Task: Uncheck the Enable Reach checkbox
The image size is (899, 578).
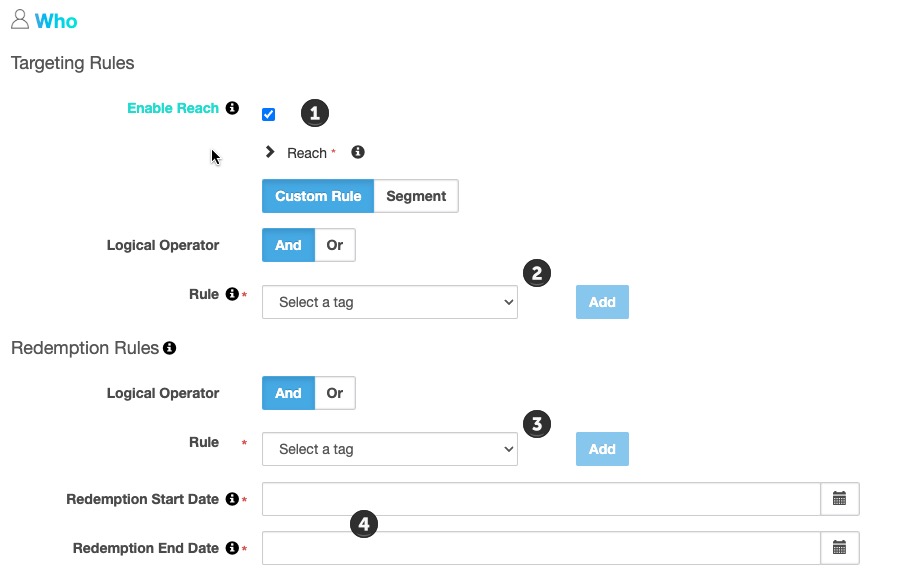Action: pyautogui.click(x=268, y=114)
